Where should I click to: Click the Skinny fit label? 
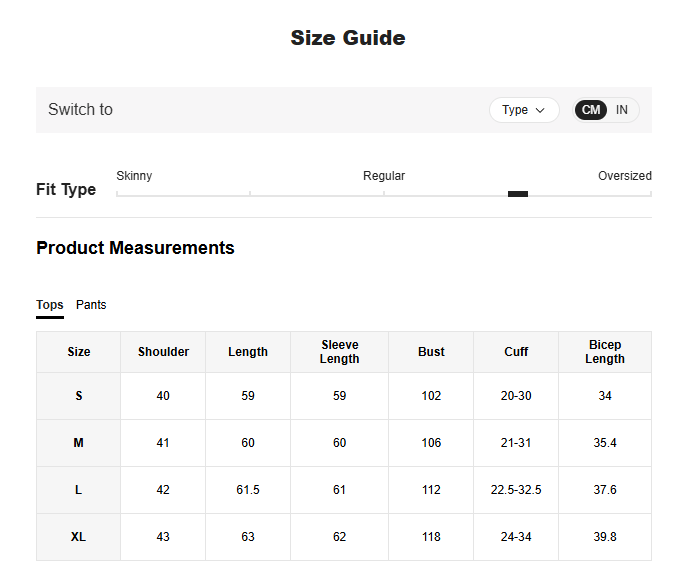coord(134,176)
